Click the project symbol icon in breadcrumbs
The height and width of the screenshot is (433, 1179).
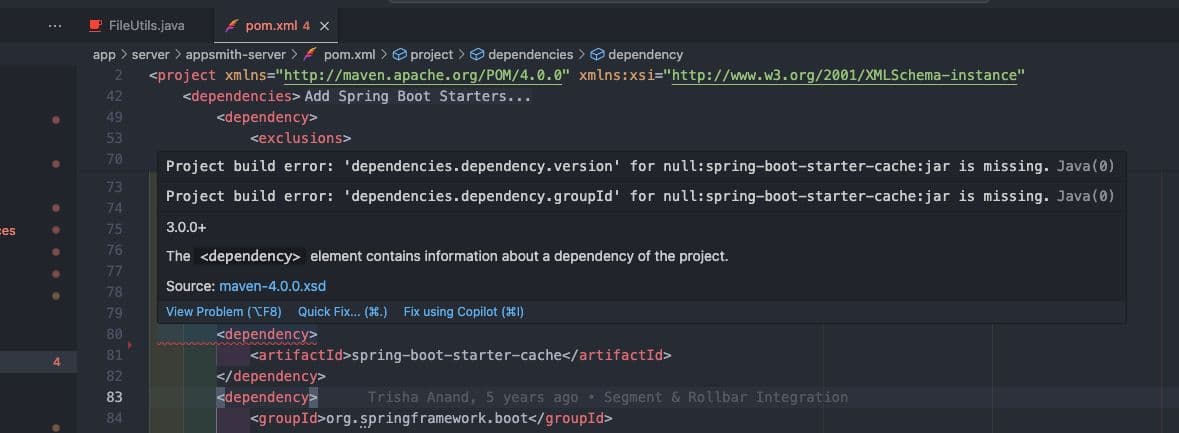click(x=398, y=54)
